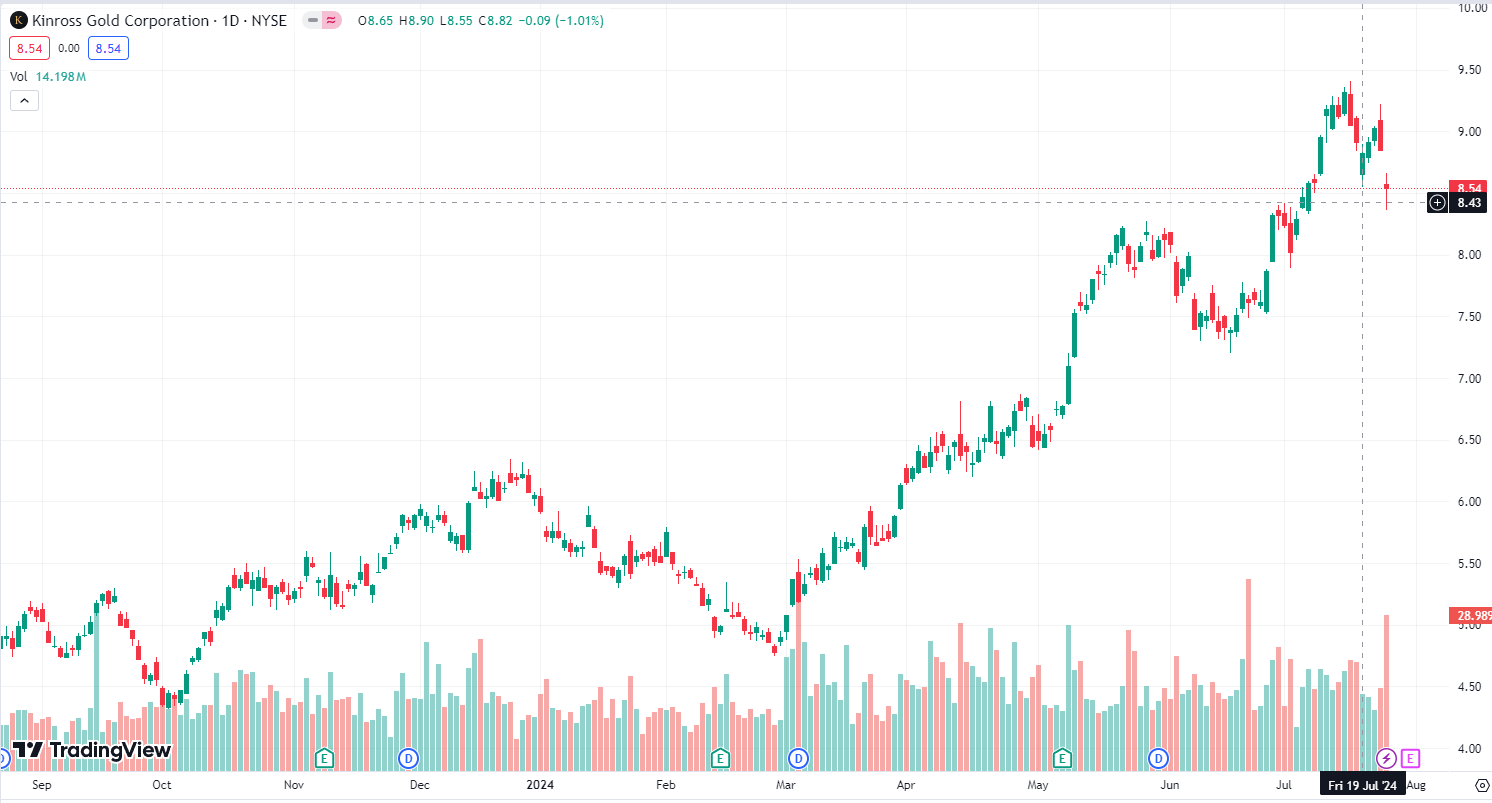1492x803 pixels.
Task: Click the purple lightning bolt event icon
Action: coord(1386,758)
